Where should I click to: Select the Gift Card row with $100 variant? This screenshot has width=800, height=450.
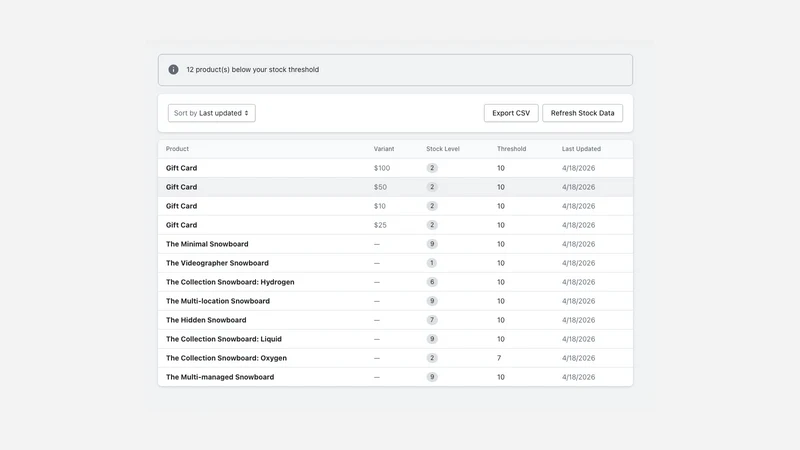[395, 168]
